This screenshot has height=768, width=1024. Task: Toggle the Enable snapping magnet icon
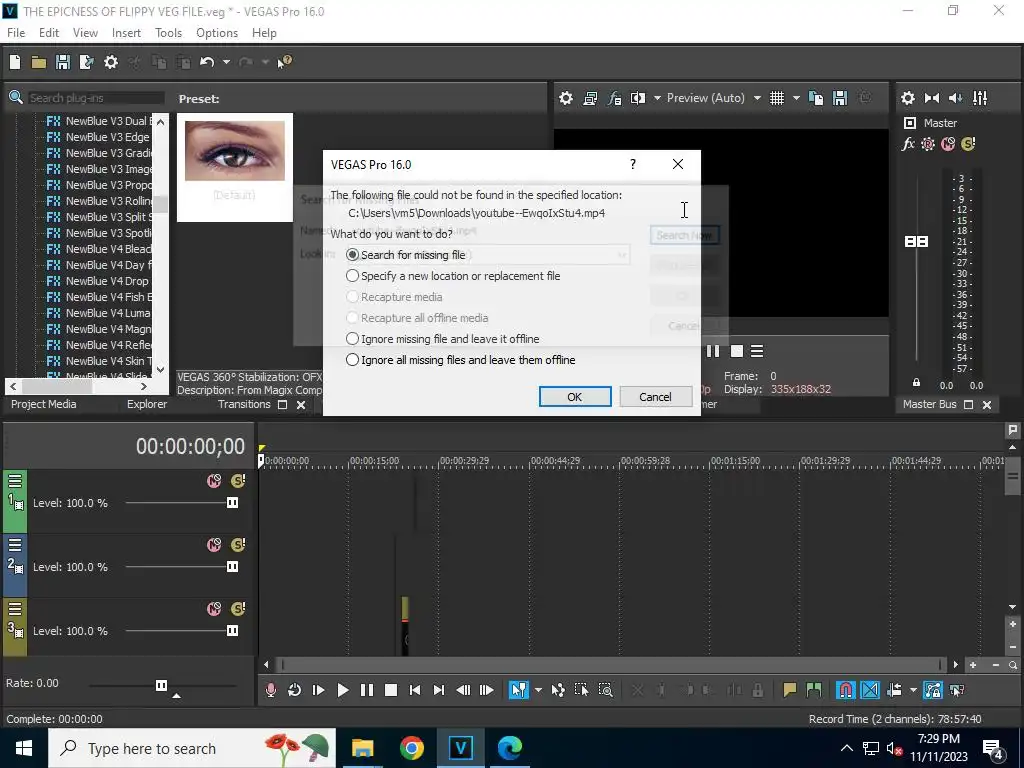pyautogui.click(x=845, y=690)
